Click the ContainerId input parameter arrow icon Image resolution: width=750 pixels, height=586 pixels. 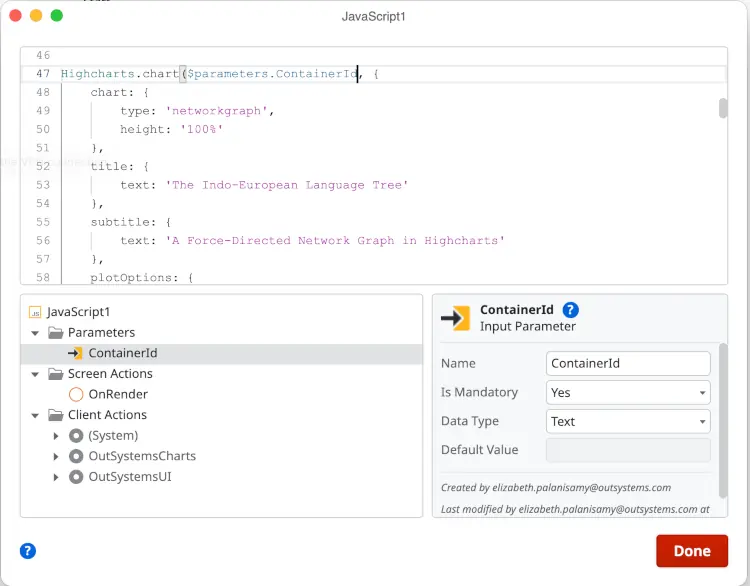(75, 353)
